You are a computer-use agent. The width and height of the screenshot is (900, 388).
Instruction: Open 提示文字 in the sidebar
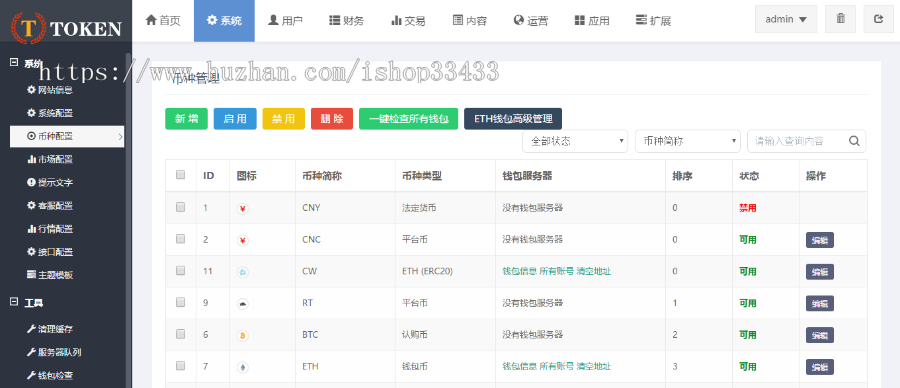coord(50,183)
